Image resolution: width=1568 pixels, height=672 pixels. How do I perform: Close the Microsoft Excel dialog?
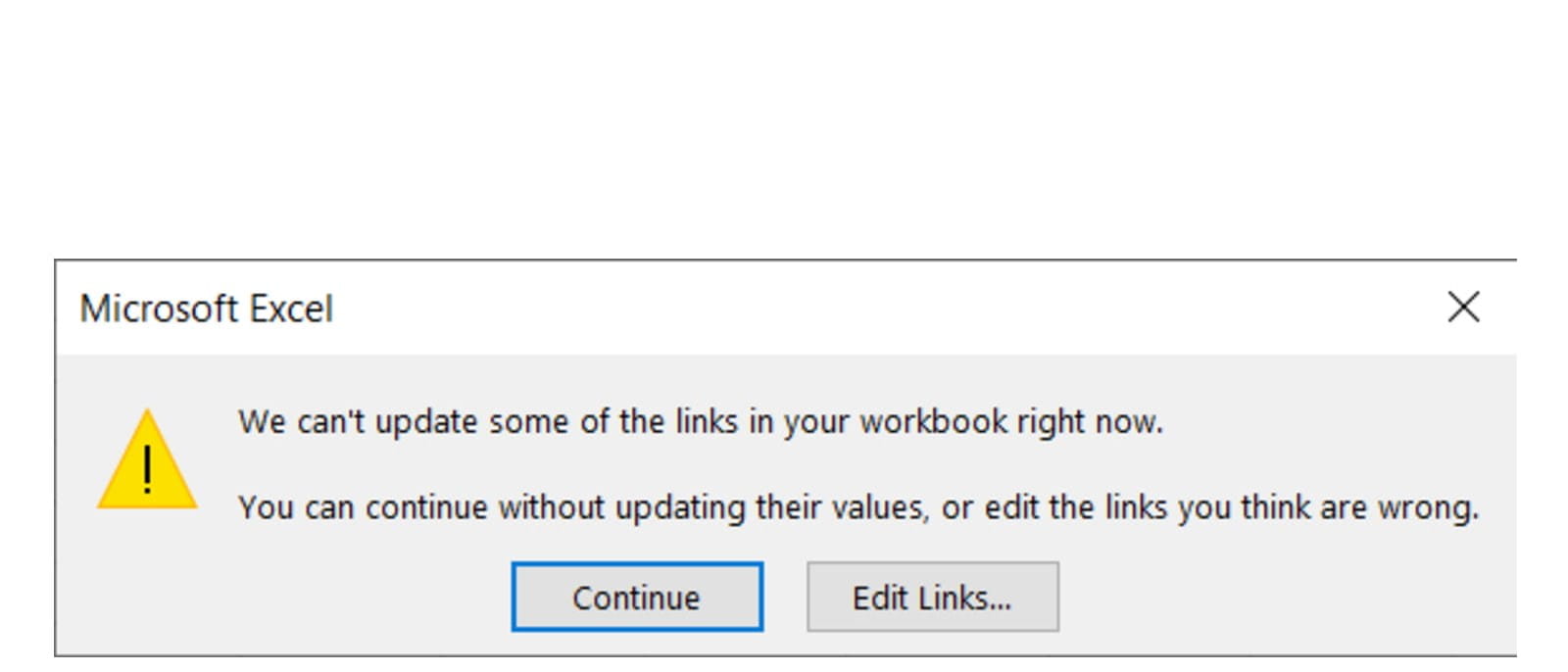[x=1463, y=308]
